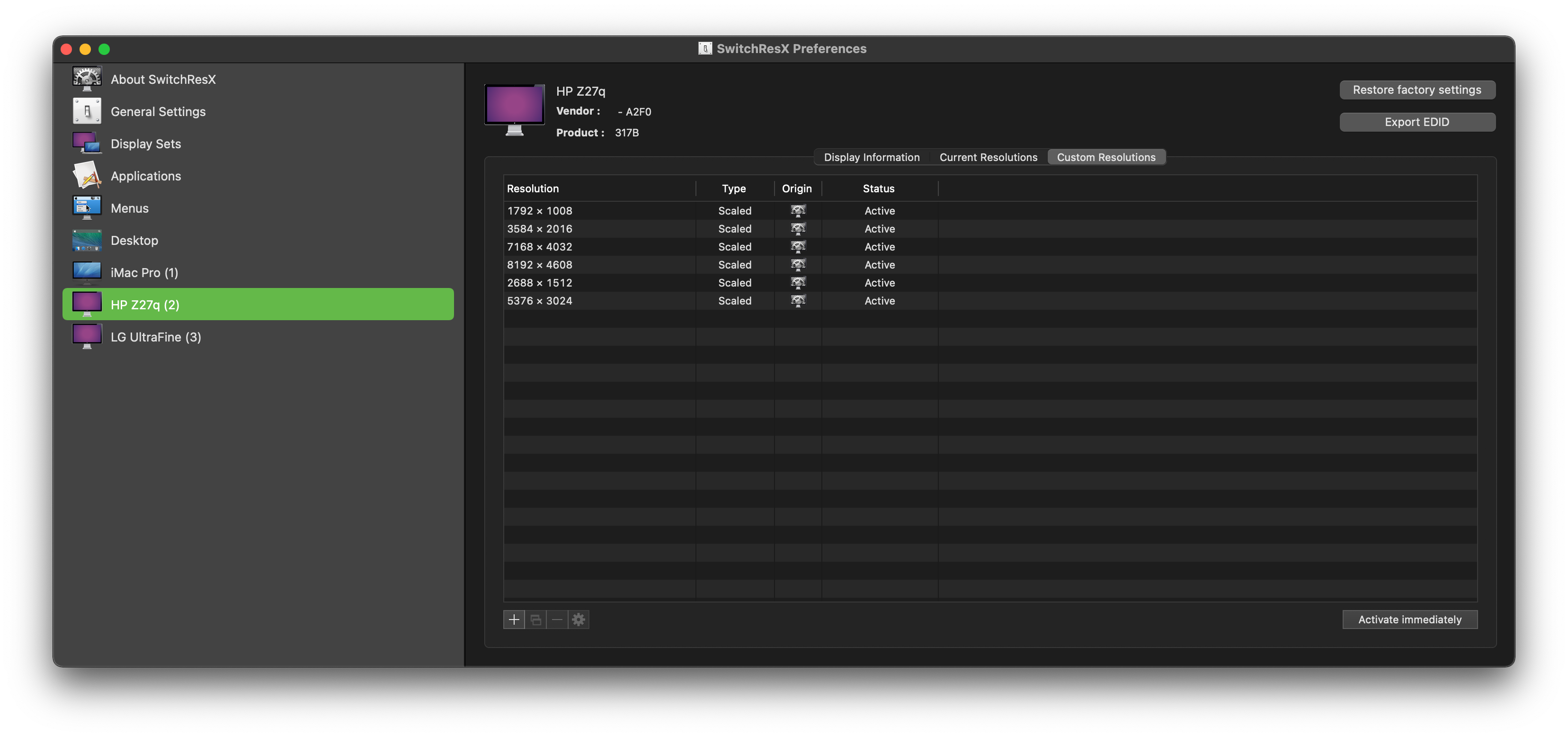Select the 8192 × 4608 resolution row

tap(990, 264)
